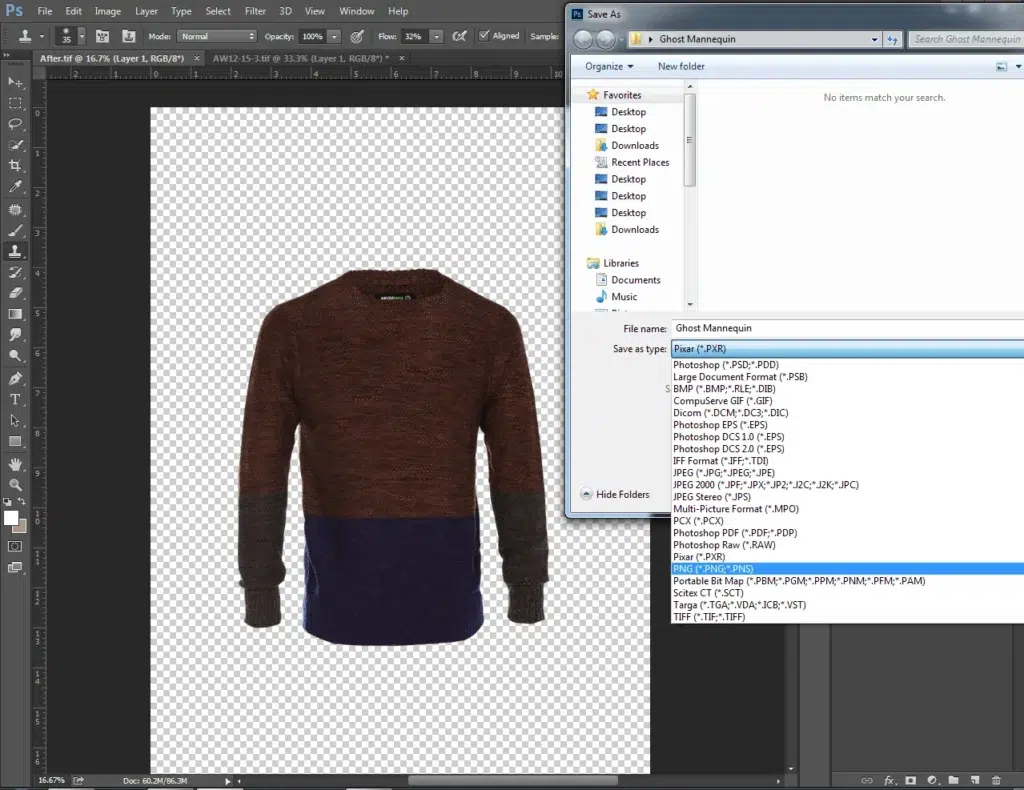Click the delete layer trash icon

(x=996, y=780)
